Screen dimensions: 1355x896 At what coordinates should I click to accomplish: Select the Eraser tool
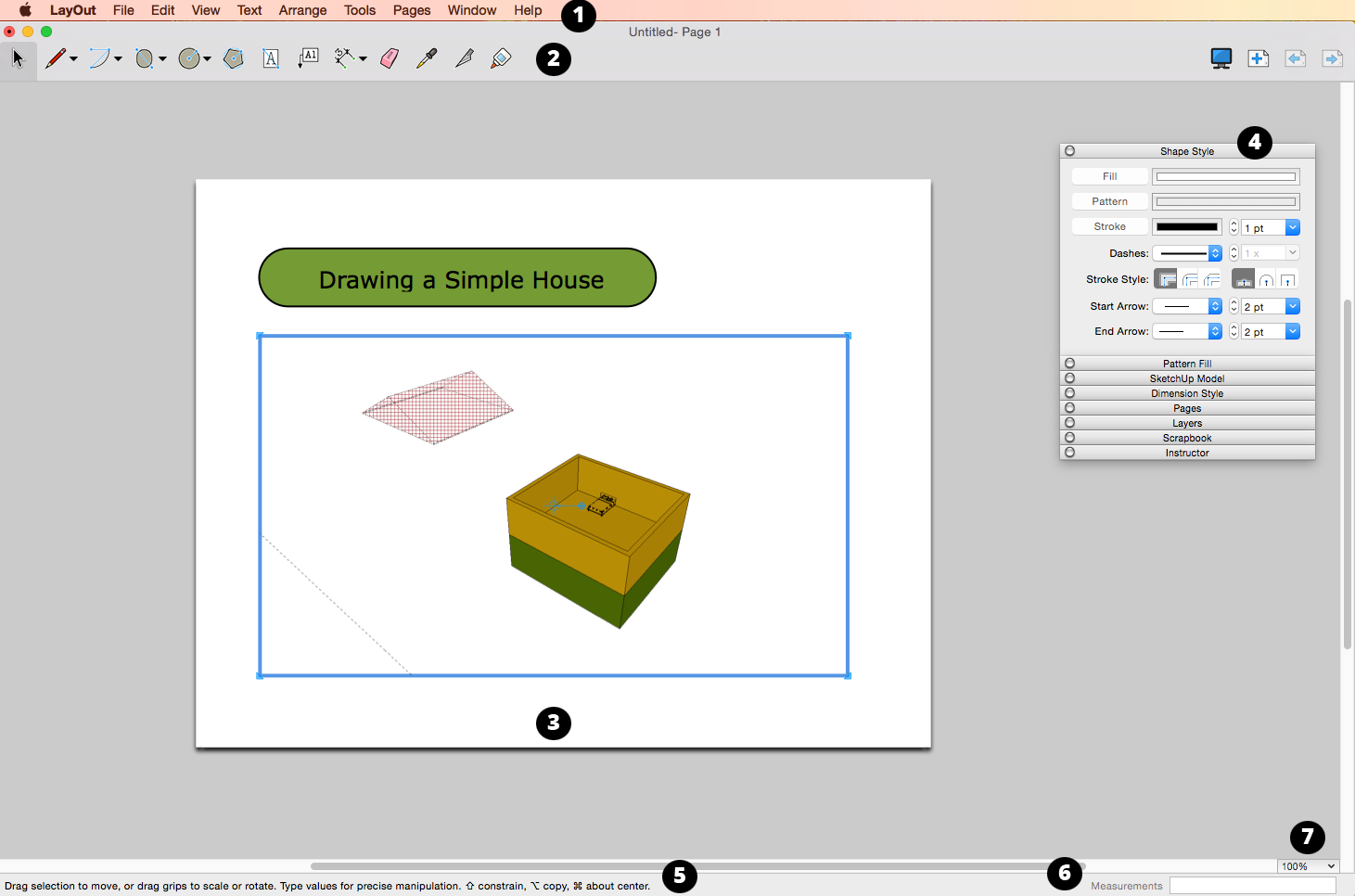click(x=390, y=58)
